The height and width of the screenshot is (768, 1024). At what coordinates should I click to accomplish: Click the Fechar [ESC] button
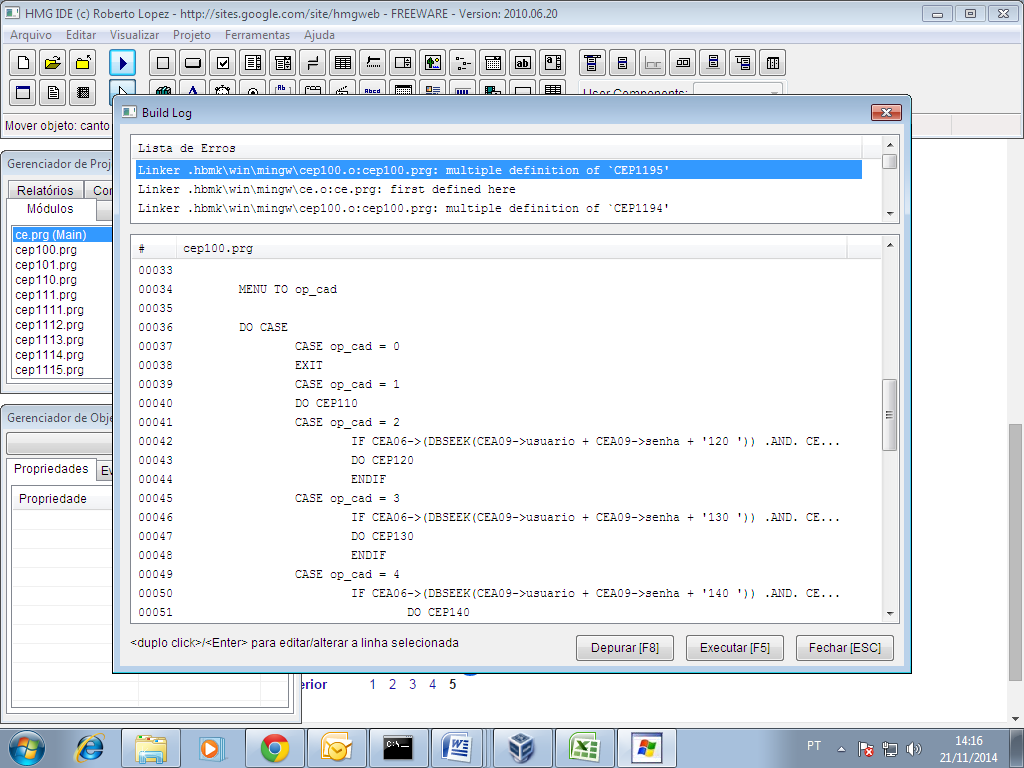point(845,648)
